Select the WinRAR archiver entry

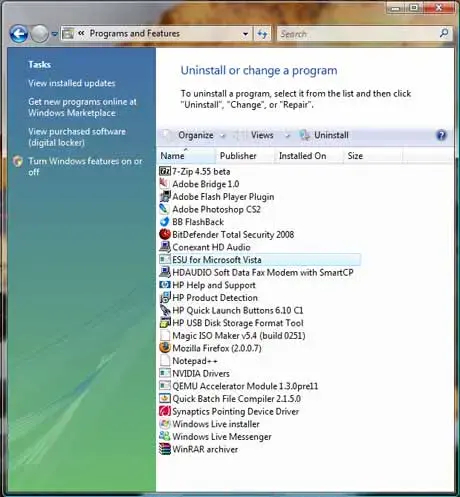tap(205, 449)
